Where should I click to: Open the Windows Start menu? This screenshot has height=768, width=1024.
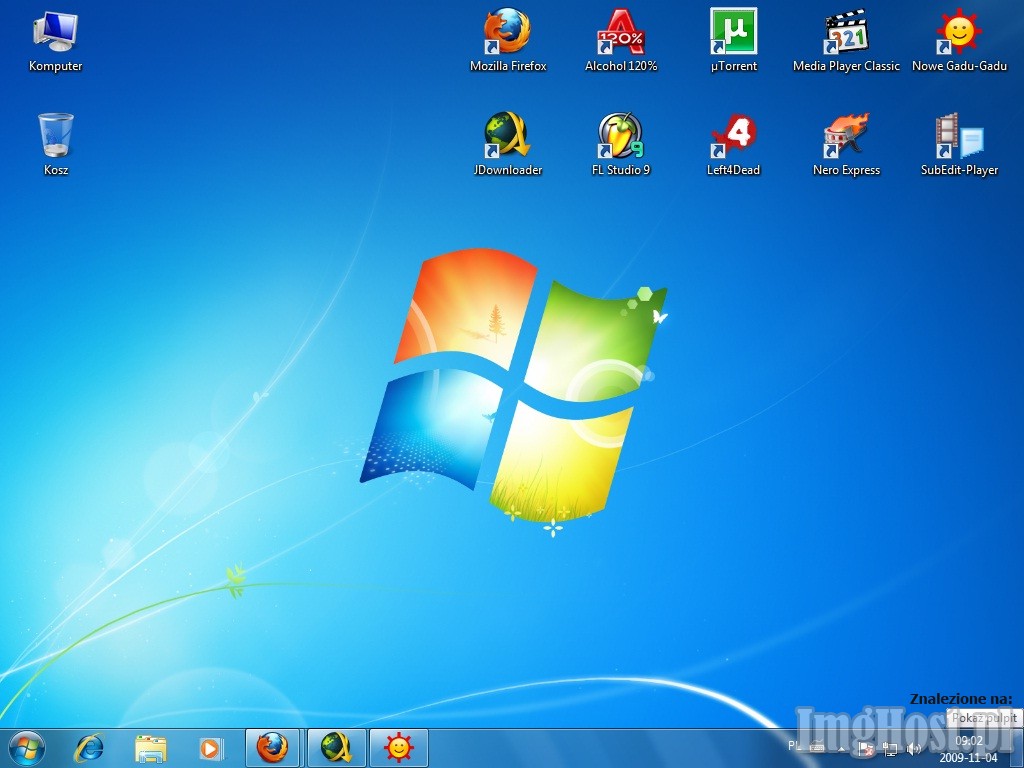point(27,748)
